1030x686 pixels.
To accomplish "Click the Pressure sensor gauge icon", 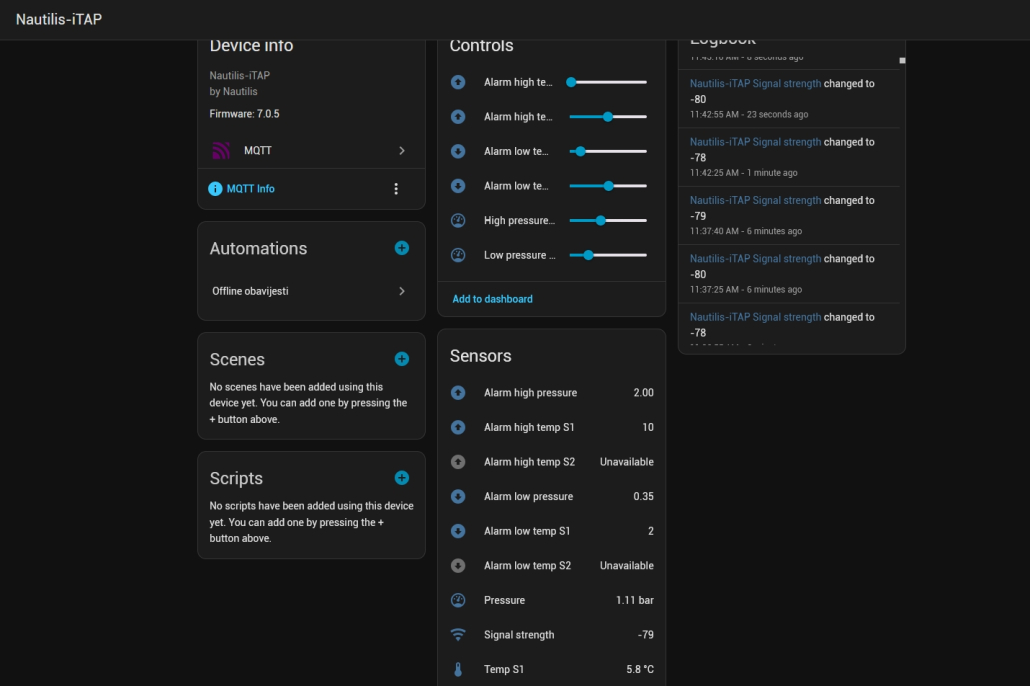I will pyautogui.click(x=458, y=600).
